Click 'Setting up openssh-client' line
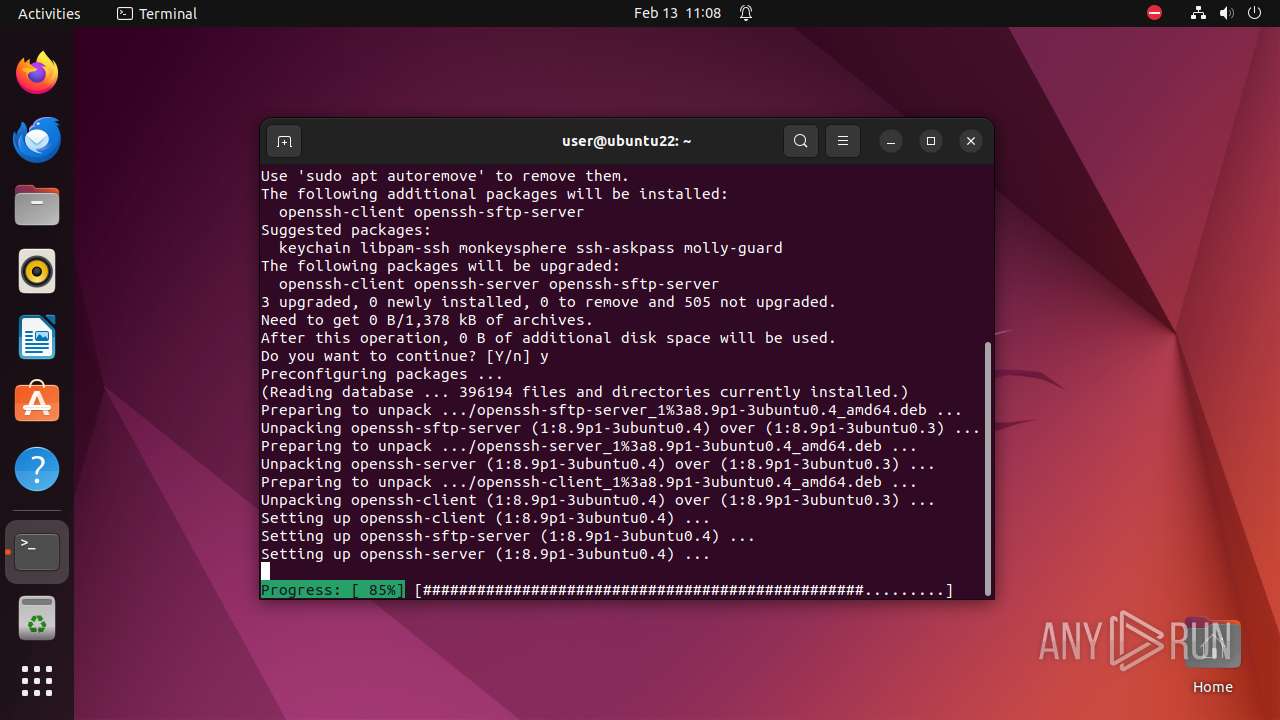 (x=486, y=518)
